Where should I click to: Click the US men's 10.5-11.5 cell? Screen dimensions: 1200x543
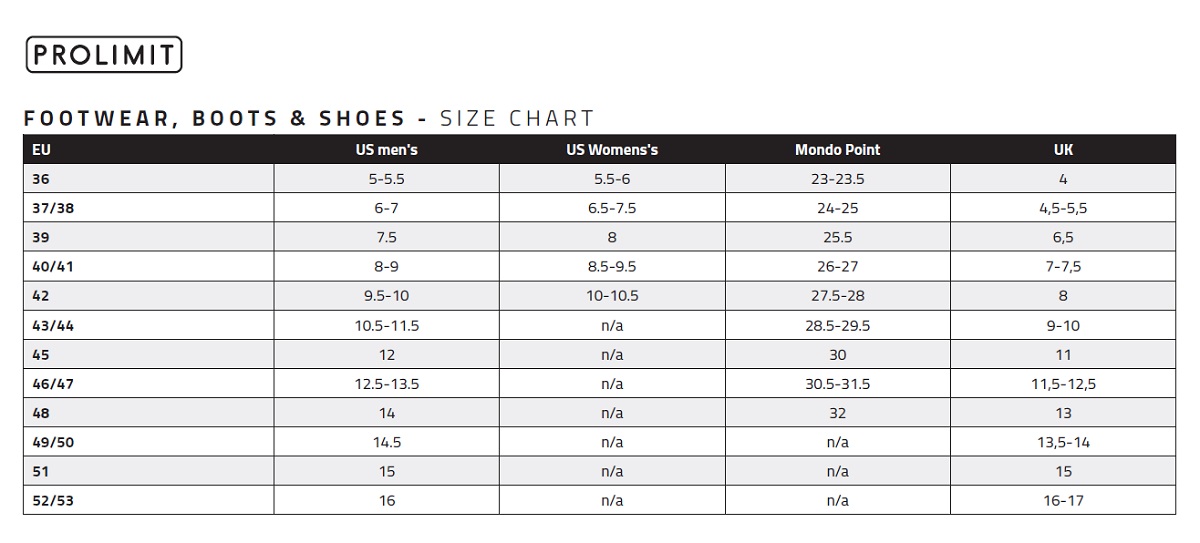click(387, 326)
